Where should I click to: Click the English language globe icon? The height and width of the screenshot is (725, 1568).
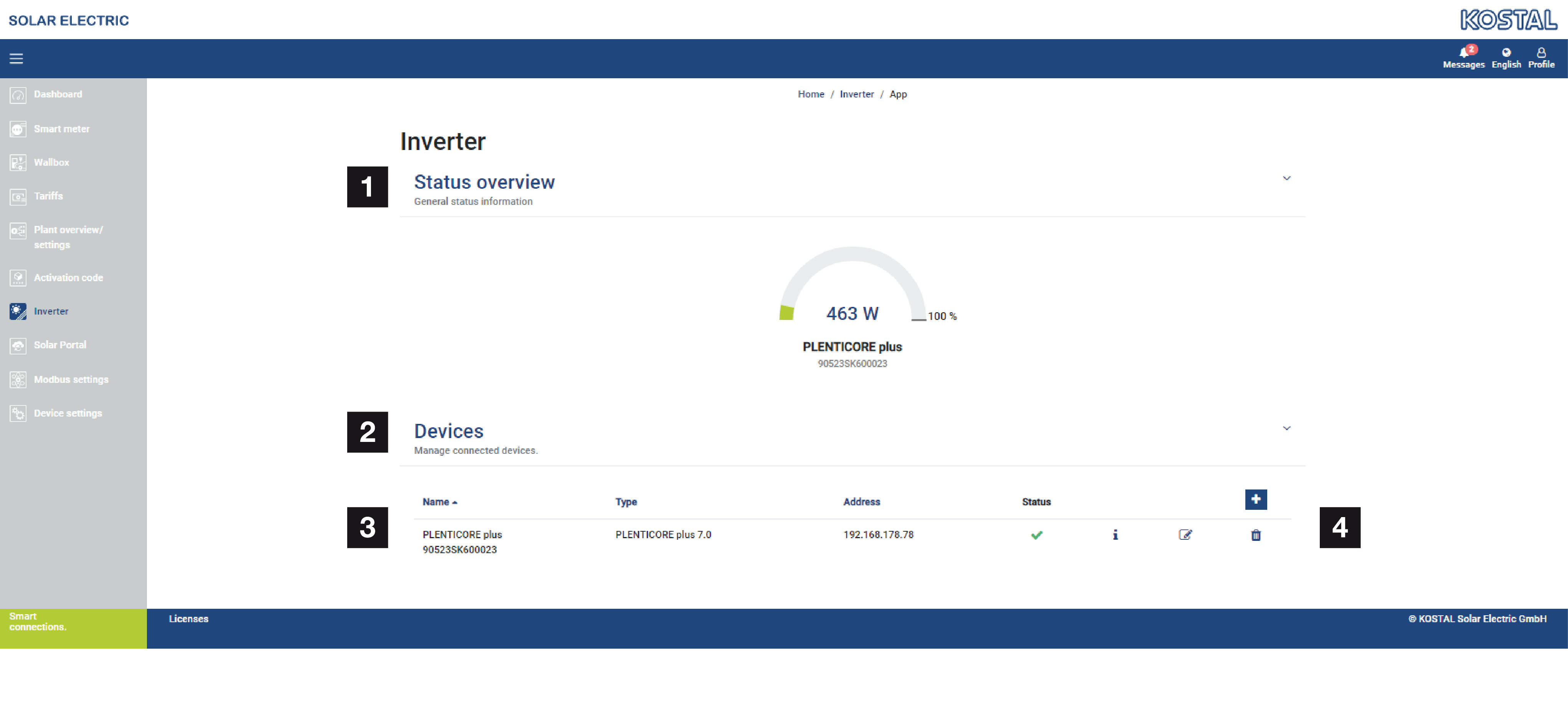coord(1506,52)
